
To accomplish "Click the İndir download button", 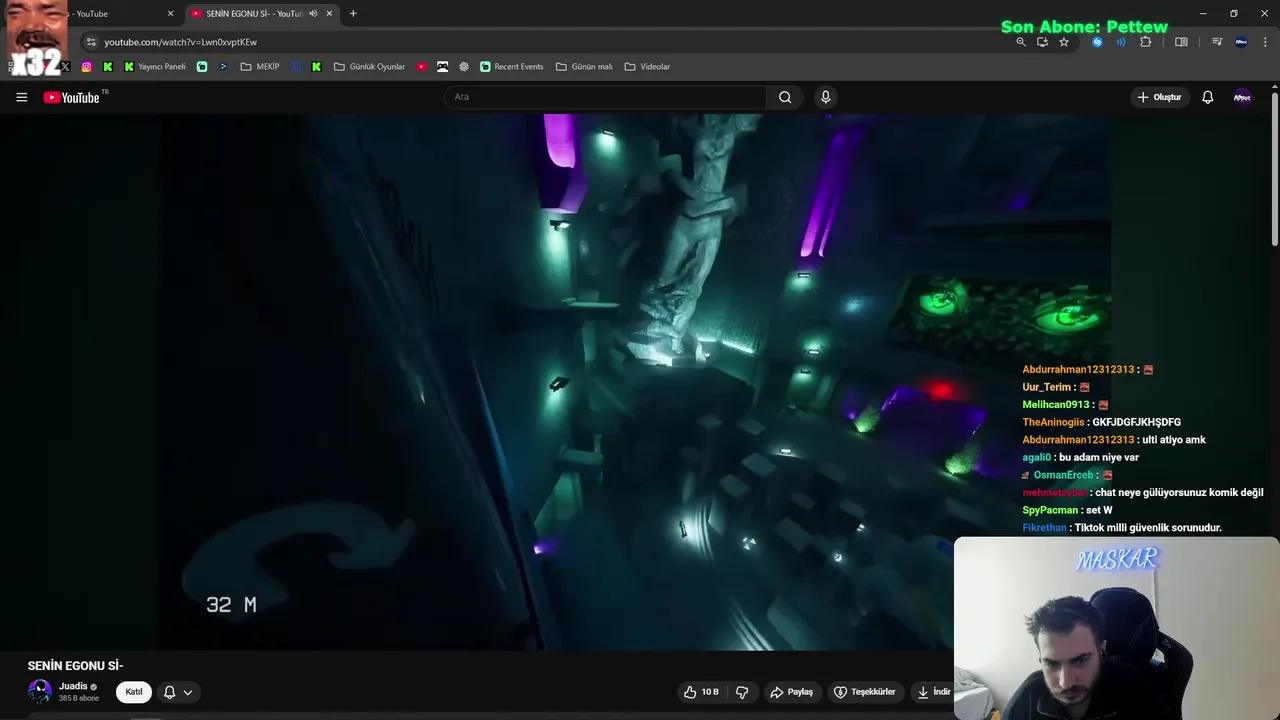I will click(934, 692).
